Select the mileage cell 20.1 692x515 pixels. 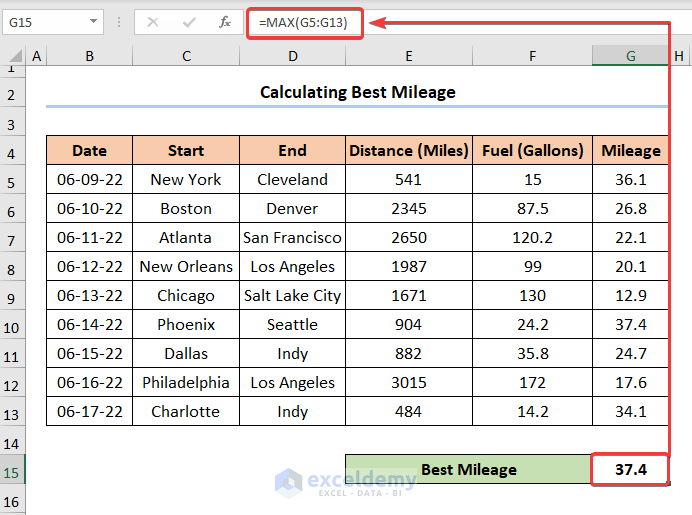(x=631, y=267)
